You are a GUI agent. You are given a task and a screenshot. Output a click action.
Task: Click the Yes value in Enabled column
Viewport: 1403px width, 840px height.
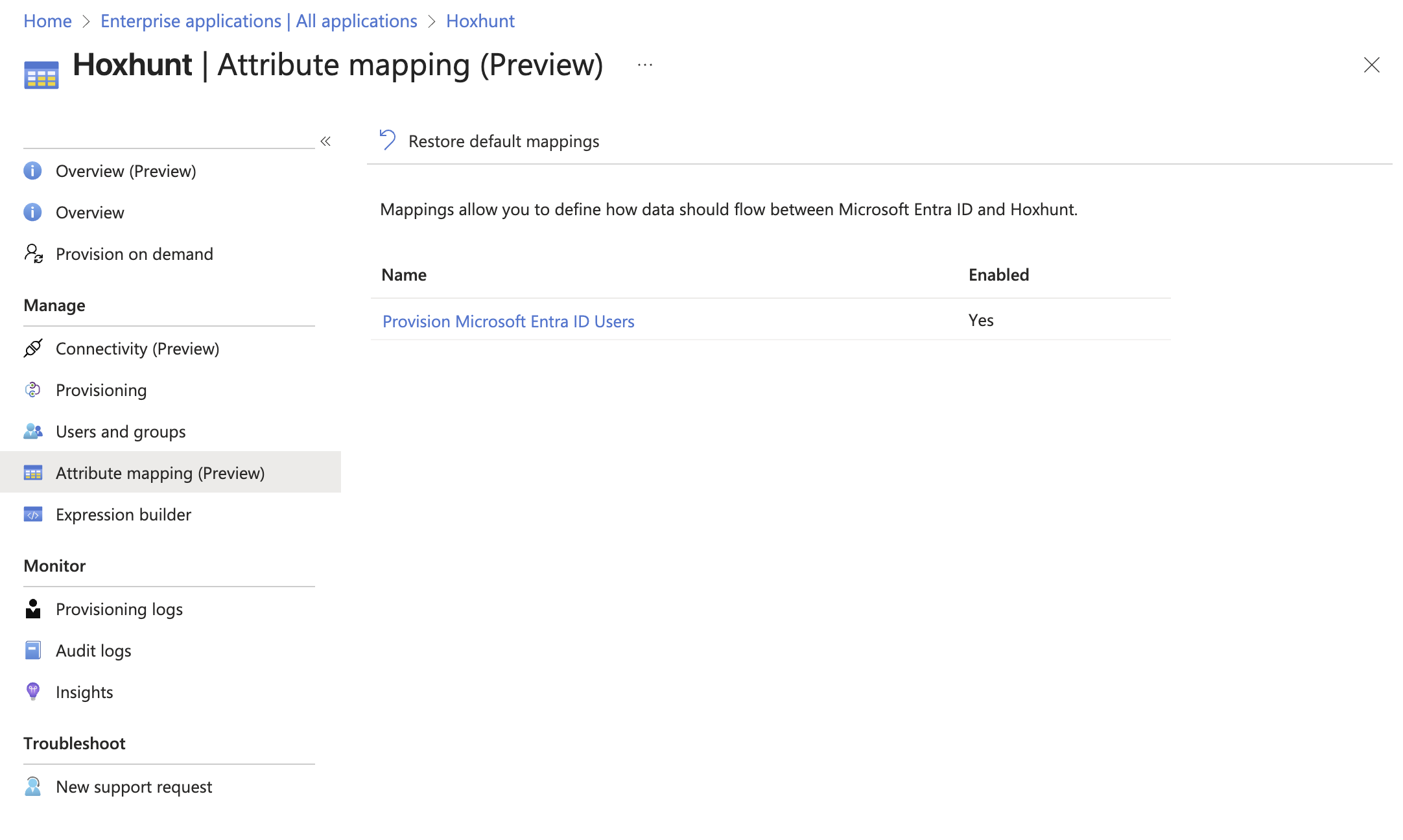click(x=981, y=320)
